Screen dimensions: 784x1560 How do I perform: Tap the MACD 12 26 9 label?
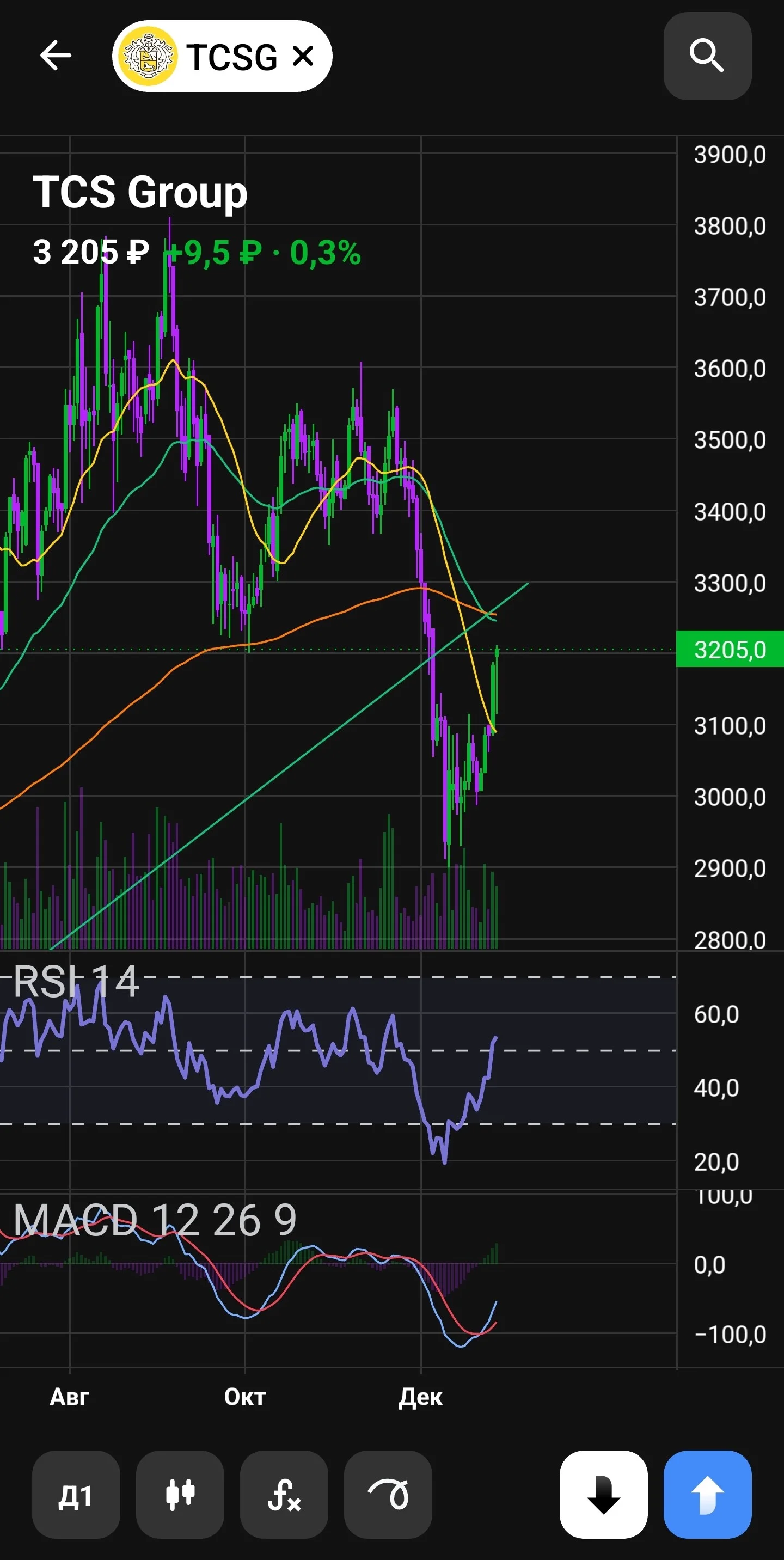pyautogui.click(x=155, y=1220)
